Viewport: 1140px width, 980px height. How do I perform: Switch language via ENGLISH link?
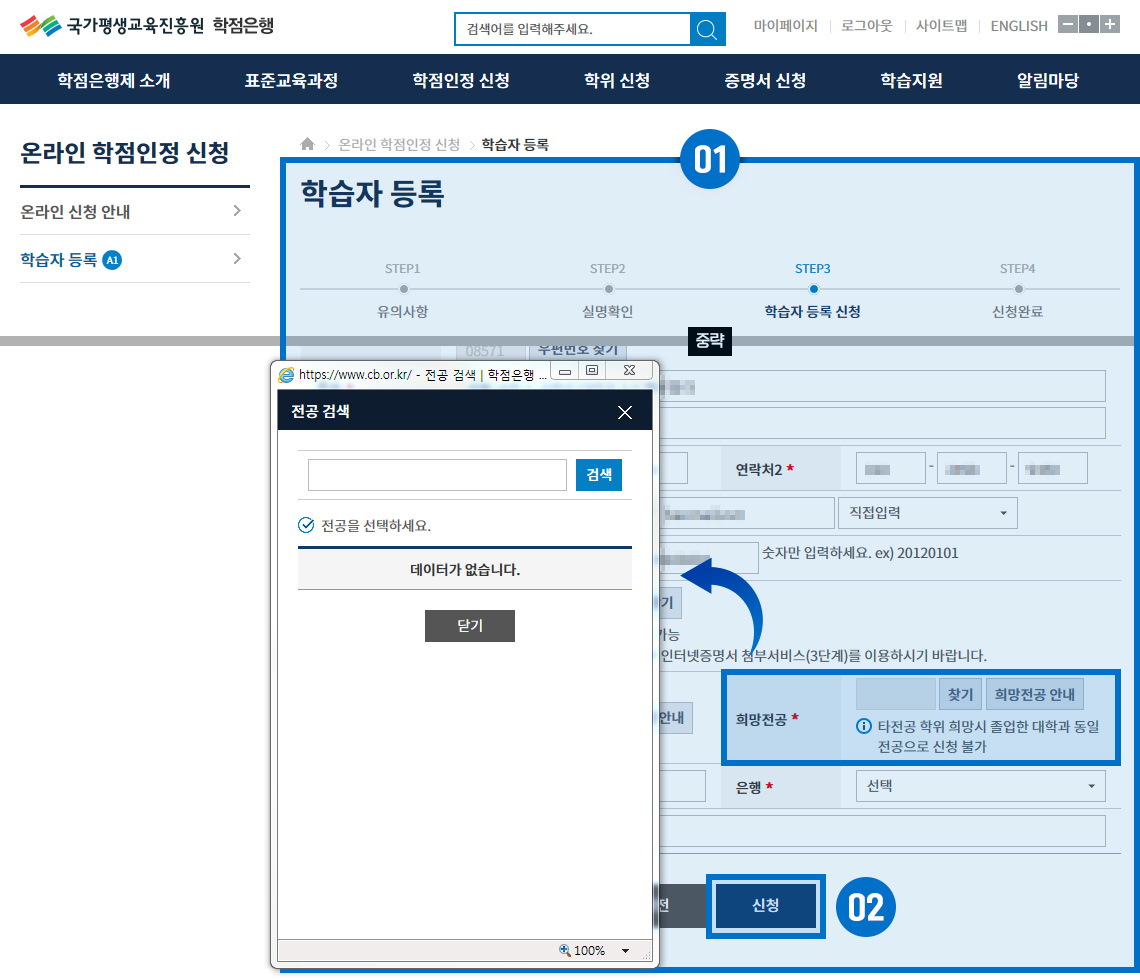1018,26
